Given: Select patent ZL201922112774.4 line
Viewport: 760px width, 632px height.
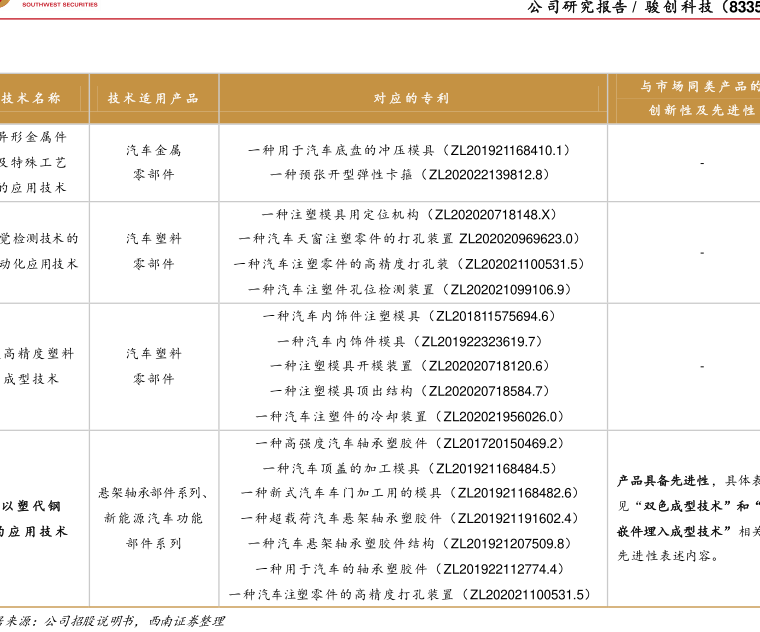Looking at the screenshot, I should coord(410,569).
